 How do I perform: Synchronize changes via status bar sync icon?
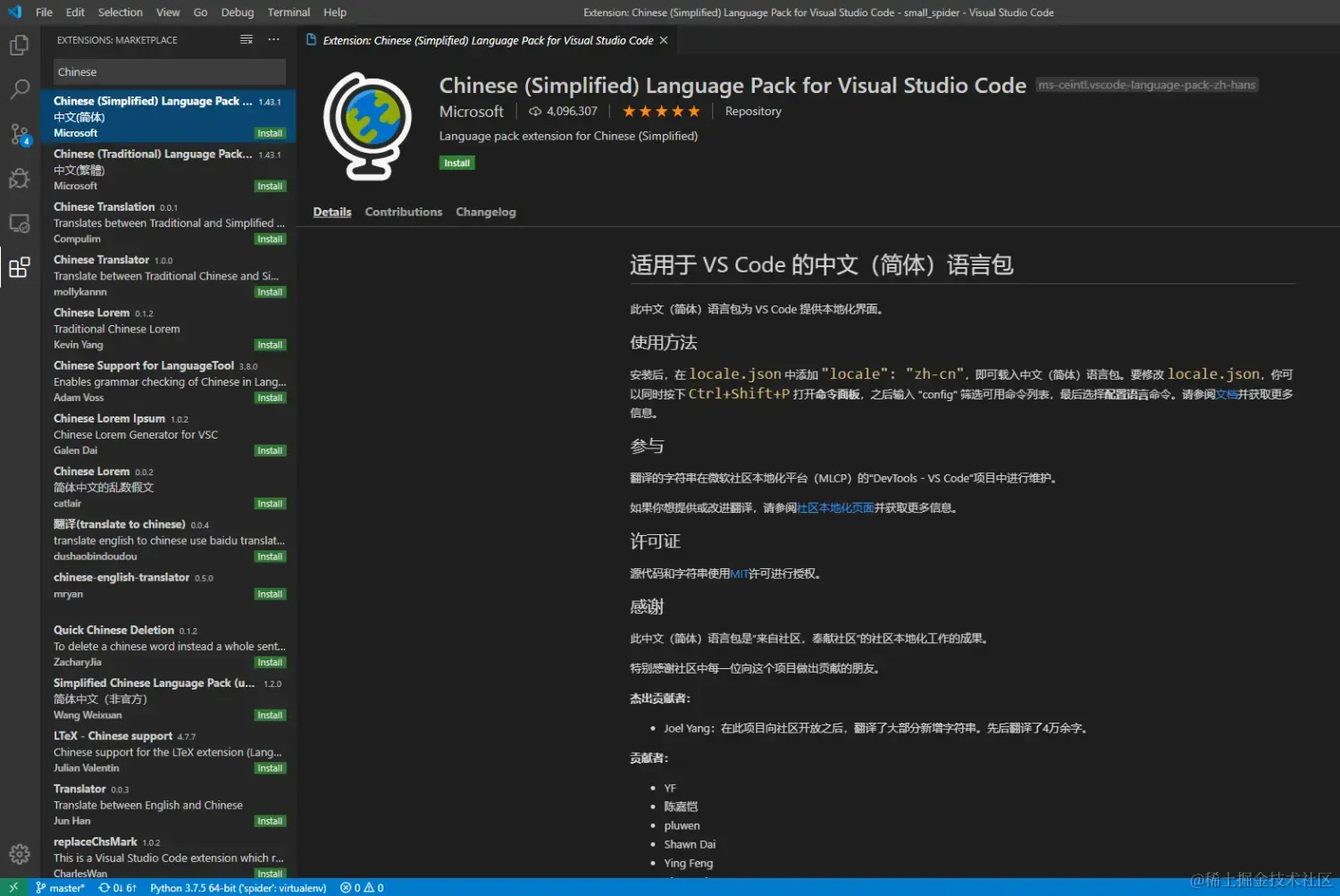(x=118, y=888)
